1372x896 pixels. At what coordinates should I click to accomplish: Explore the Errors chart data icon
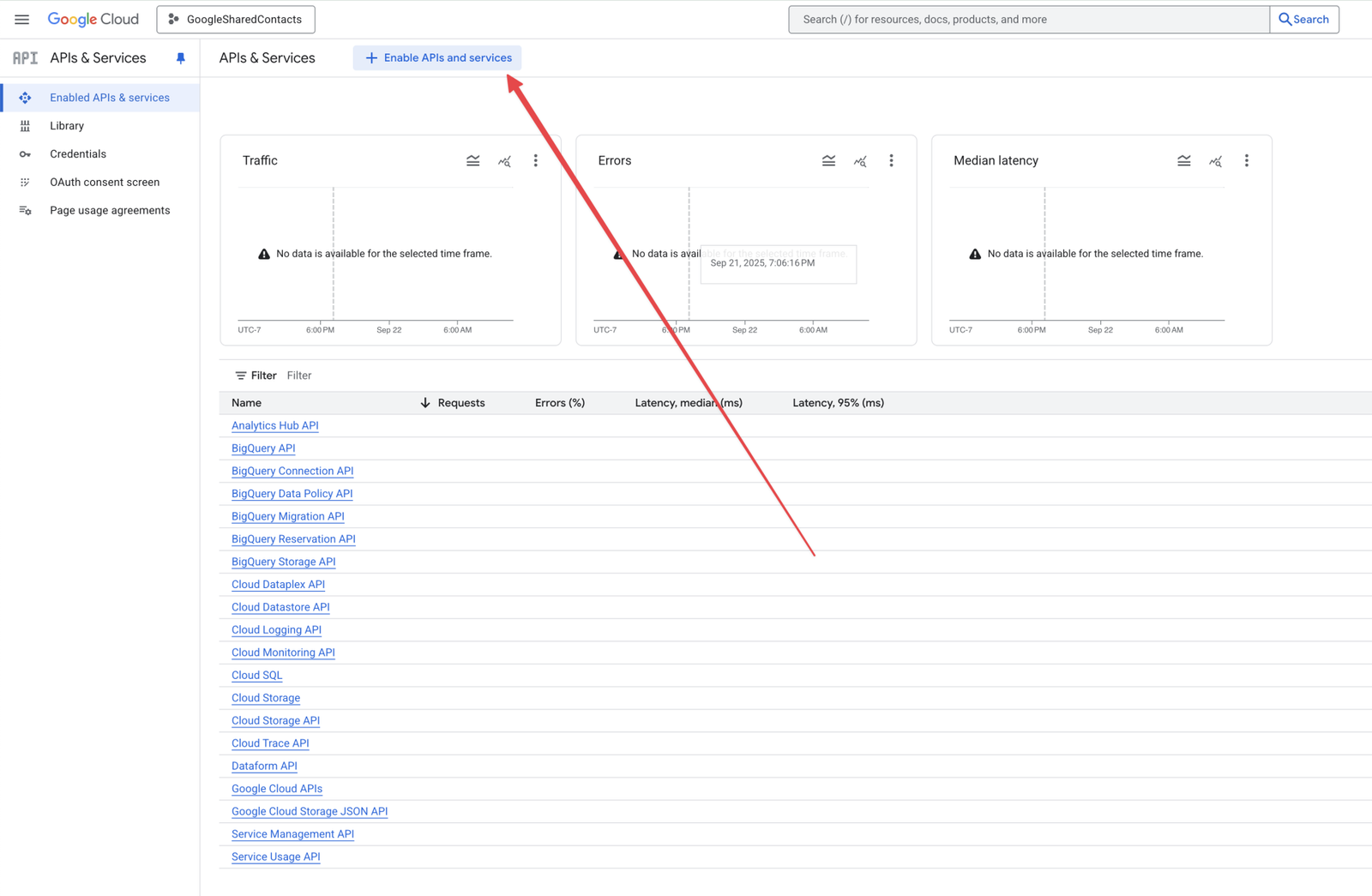pyautogui.click(x=860, y=161)
